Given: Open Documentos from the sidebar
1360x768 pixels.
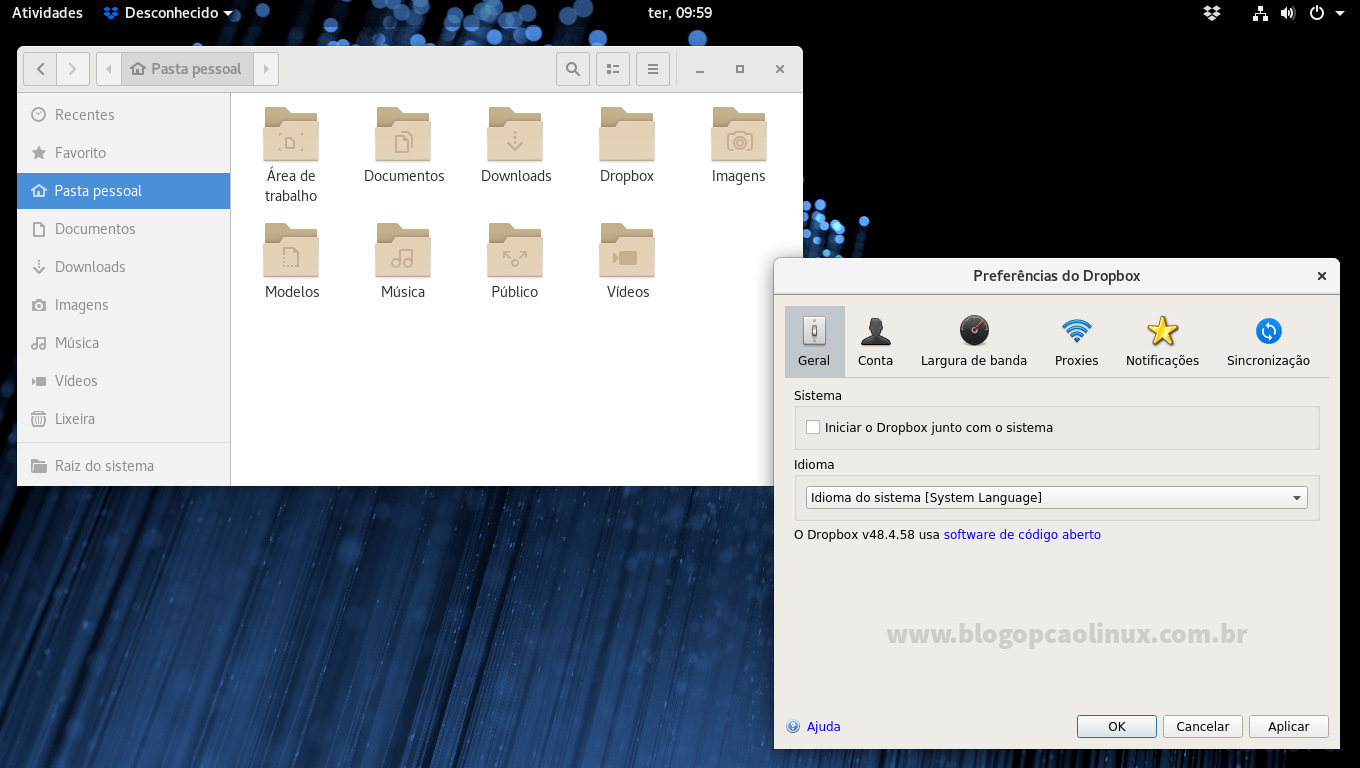Looking at the screenshot, I should pos(123,229).
